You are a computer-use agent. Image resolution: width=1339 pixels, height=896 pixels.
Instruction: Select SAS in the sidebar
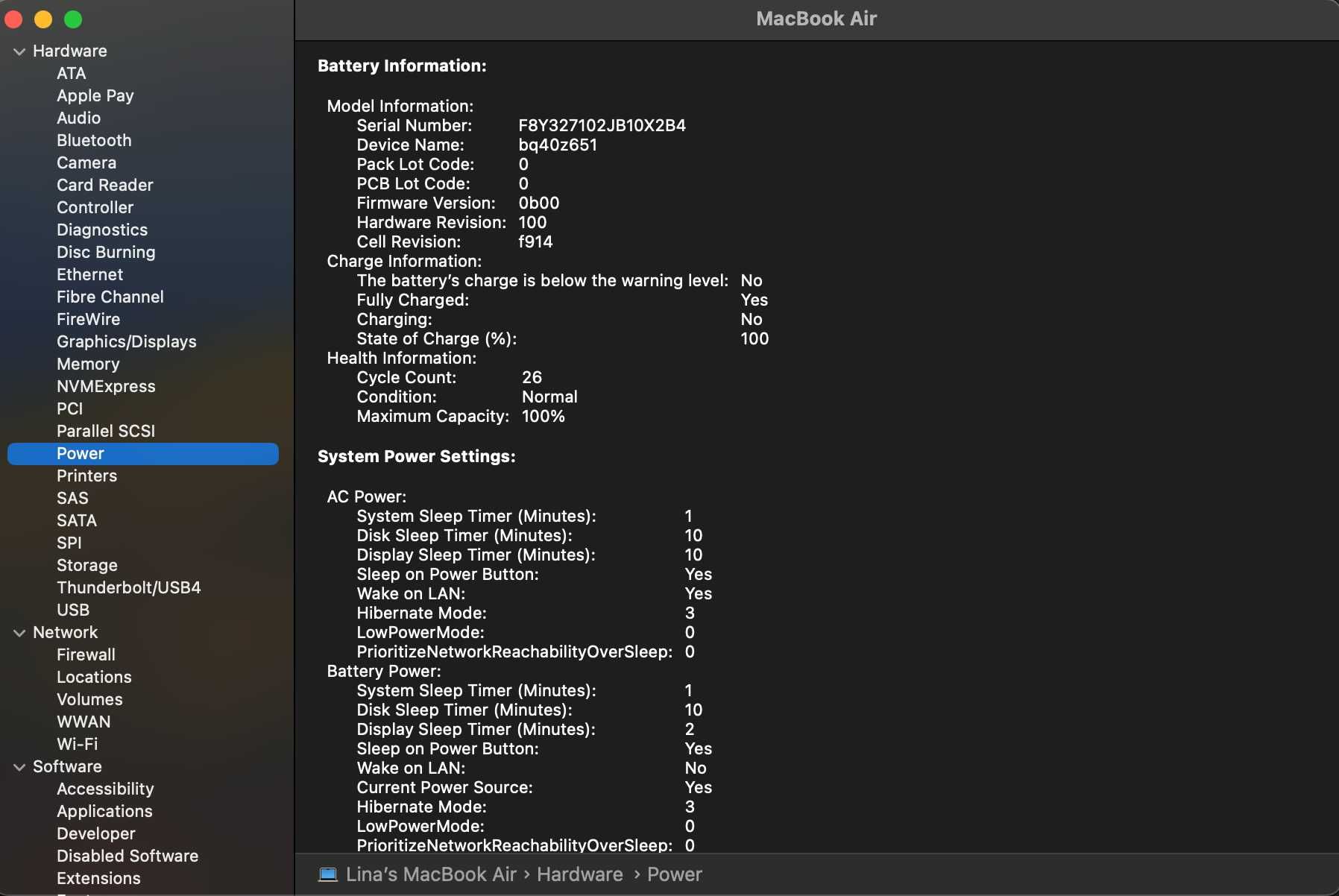click(x=72, y=498)
